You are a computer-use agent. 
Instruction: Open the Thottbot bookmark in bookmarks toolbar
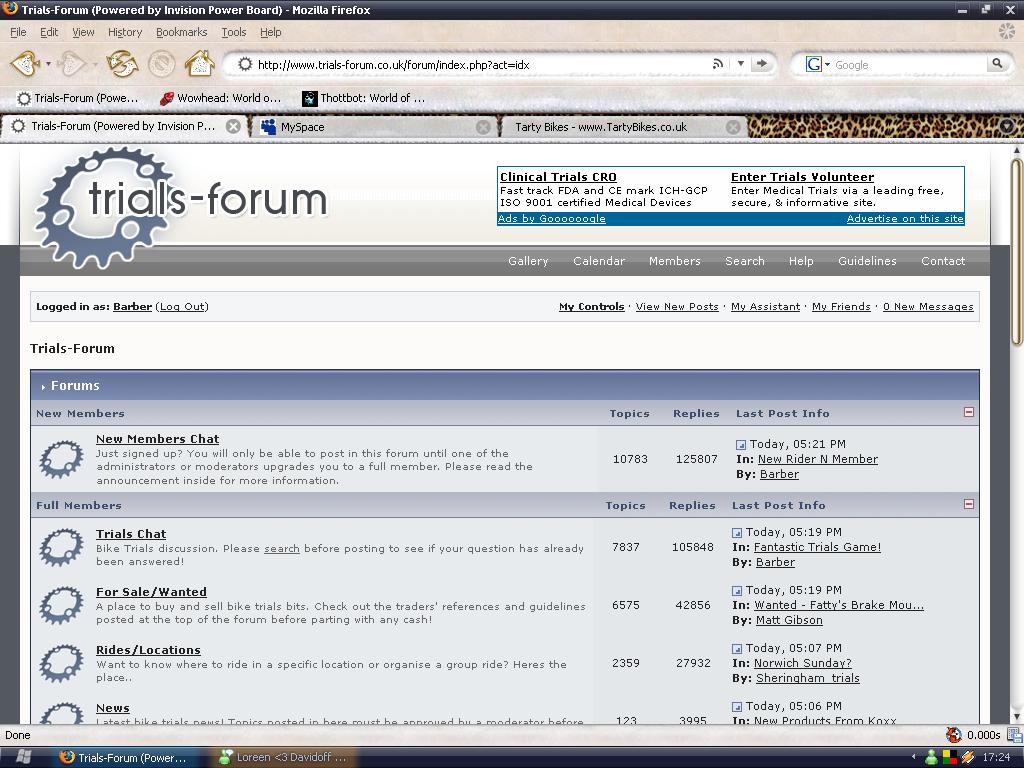click(x=364, y=98)
